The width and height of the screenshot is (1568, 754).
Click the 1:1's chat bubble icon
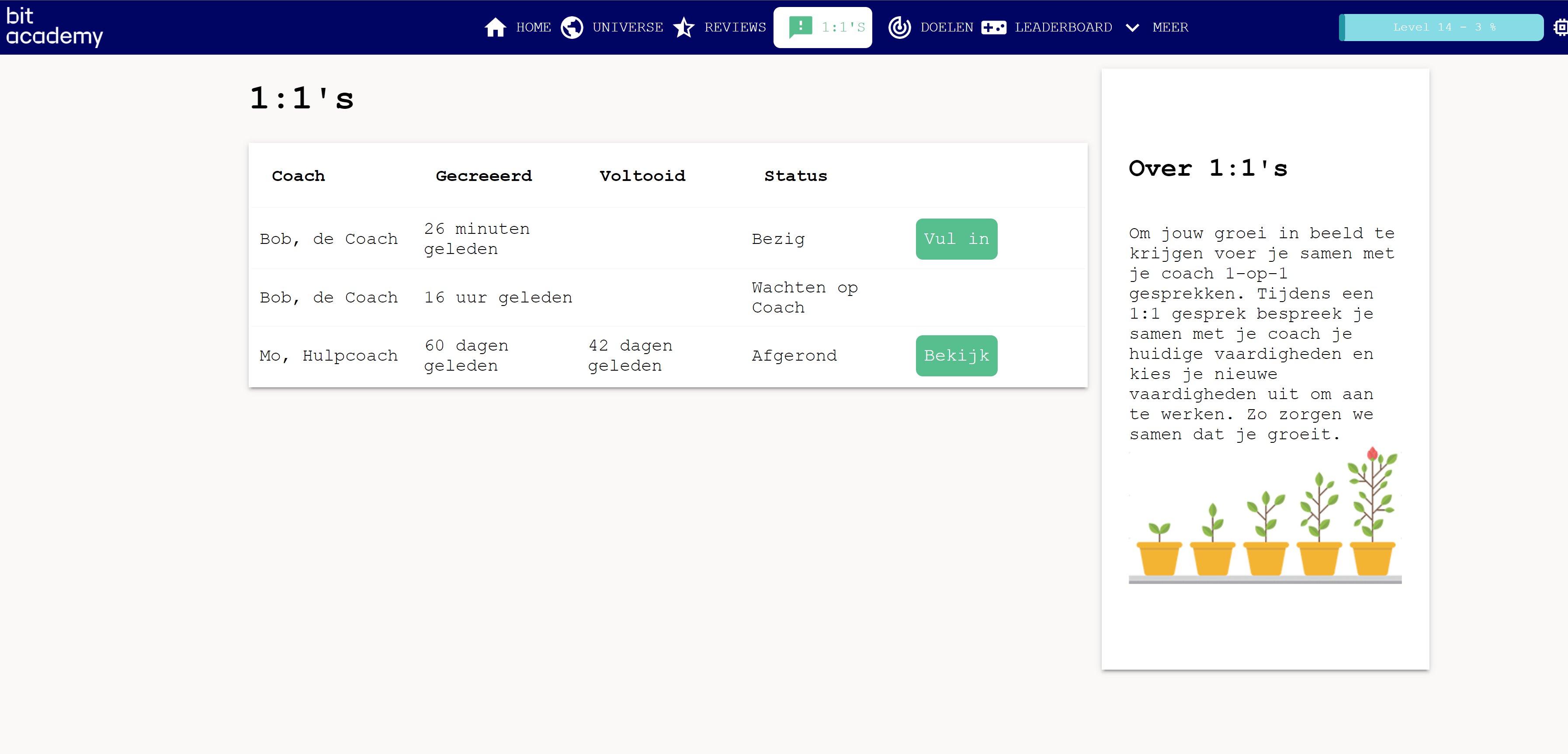point(801,28)
